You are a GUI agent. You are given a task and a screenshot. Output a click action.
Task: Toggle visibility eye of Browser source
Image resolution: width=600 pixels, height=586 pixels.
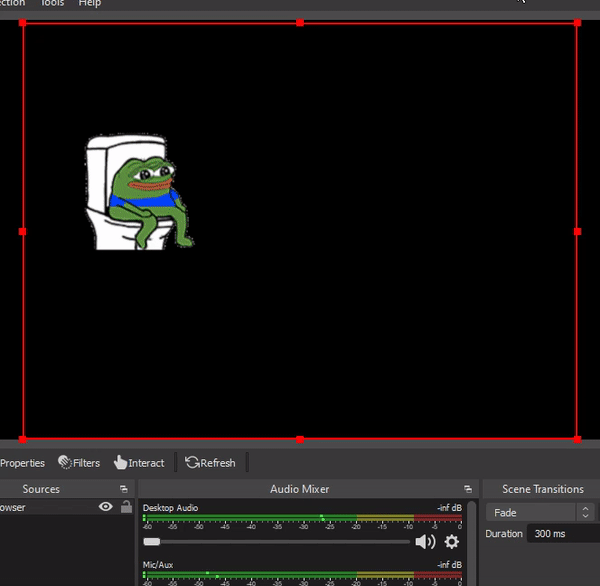point(106,507)
